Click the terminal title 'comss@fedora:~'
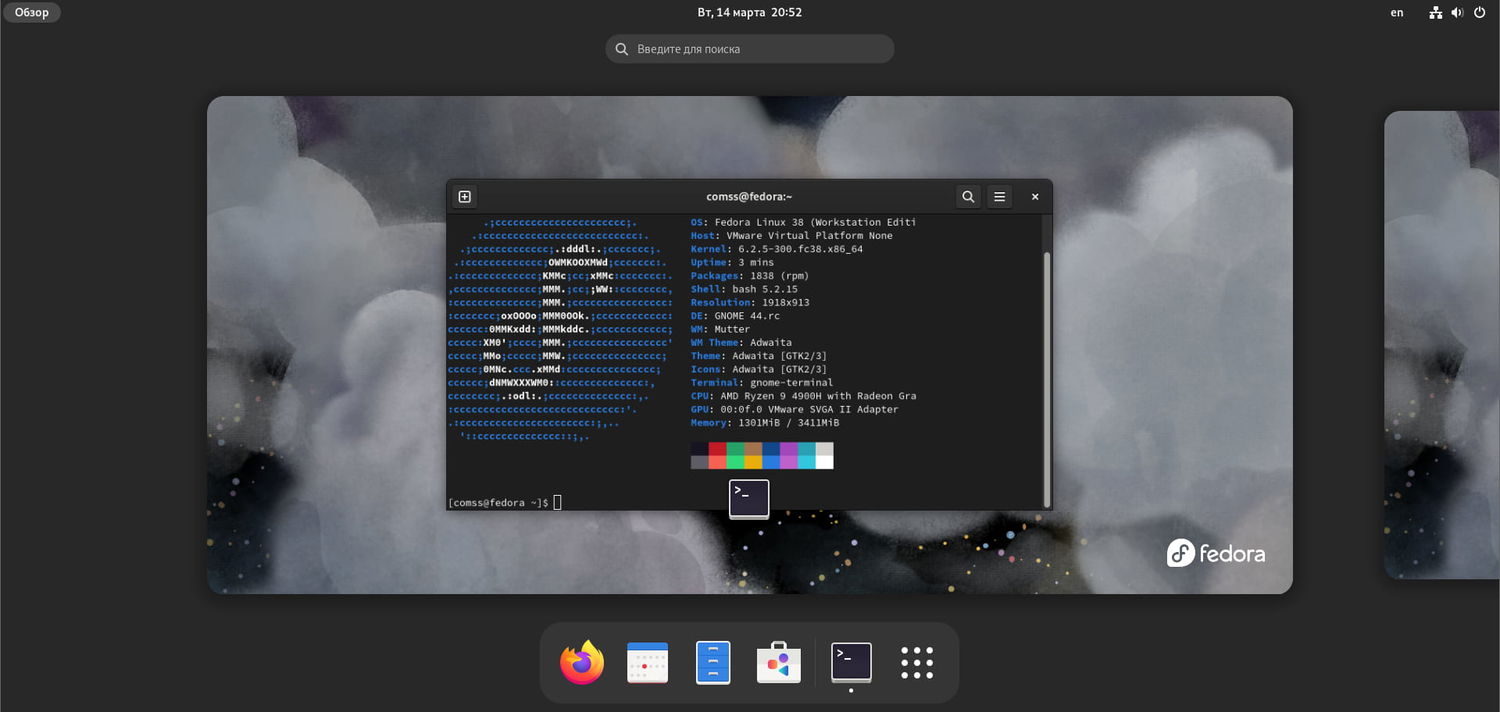The width and height of the screenshot is (1500, 712). point(749,197)
